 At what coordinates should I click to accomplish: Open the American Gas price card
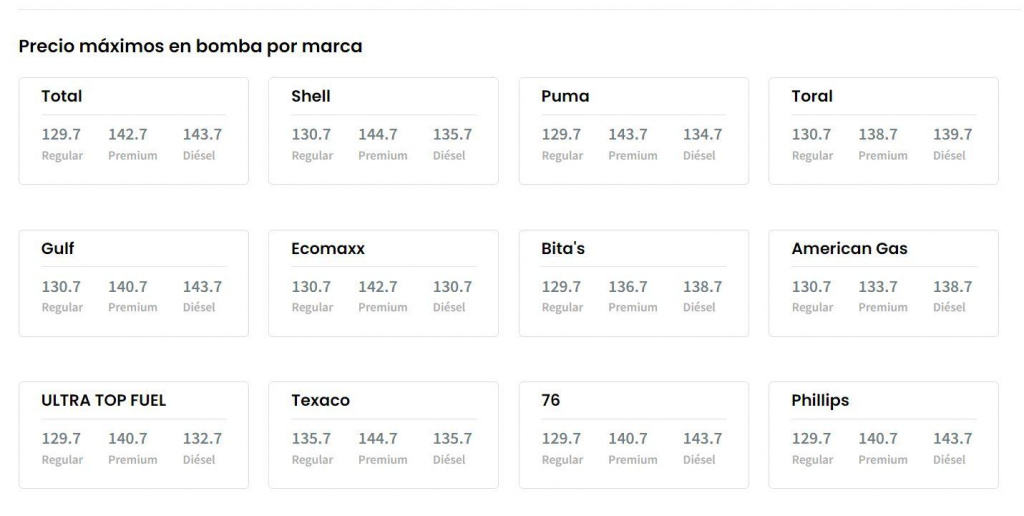tap(883, 283)
